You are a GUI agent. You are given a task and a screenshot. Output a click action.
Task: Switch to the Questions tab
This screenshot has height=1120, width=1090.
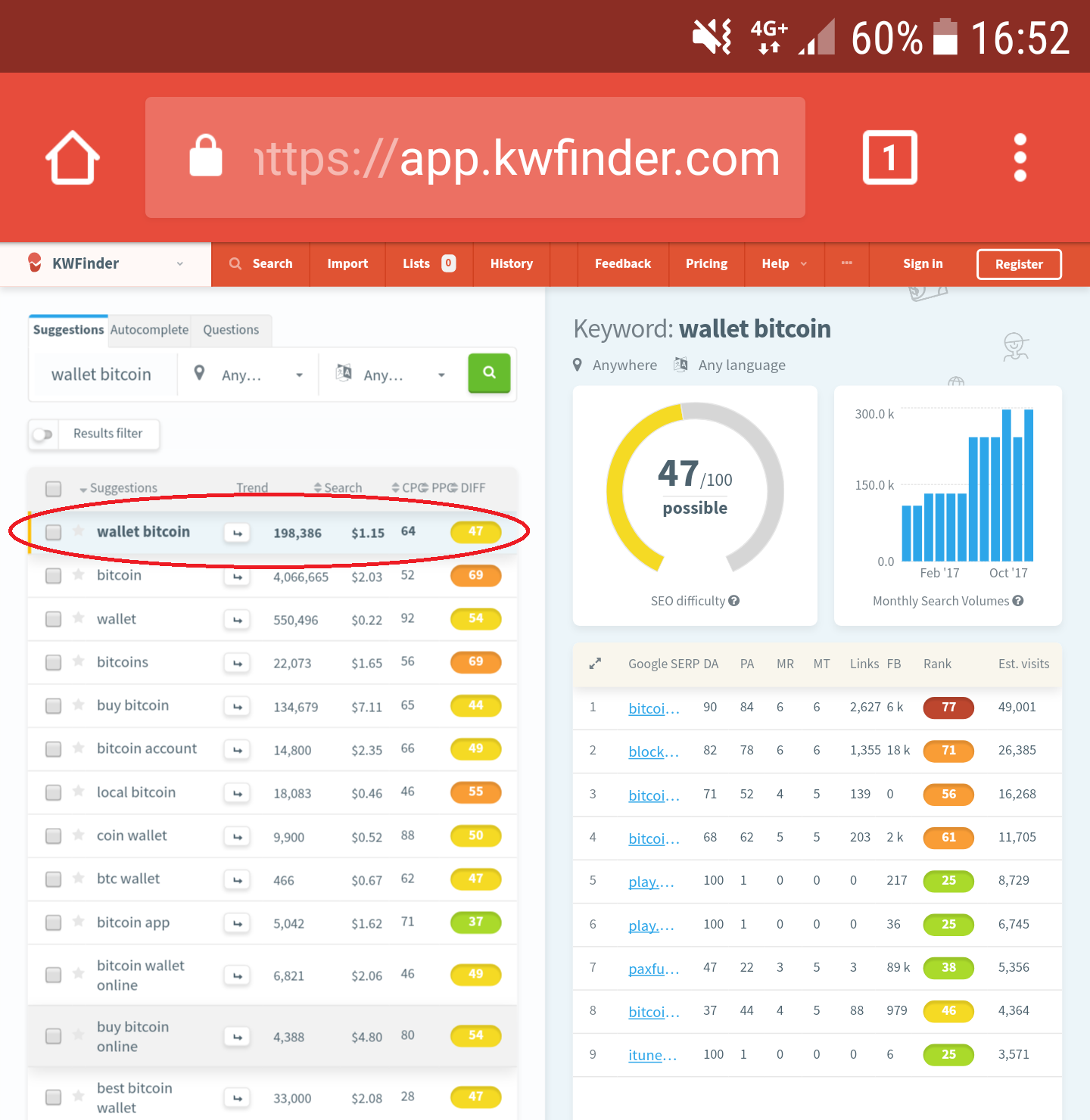point(231,330)
